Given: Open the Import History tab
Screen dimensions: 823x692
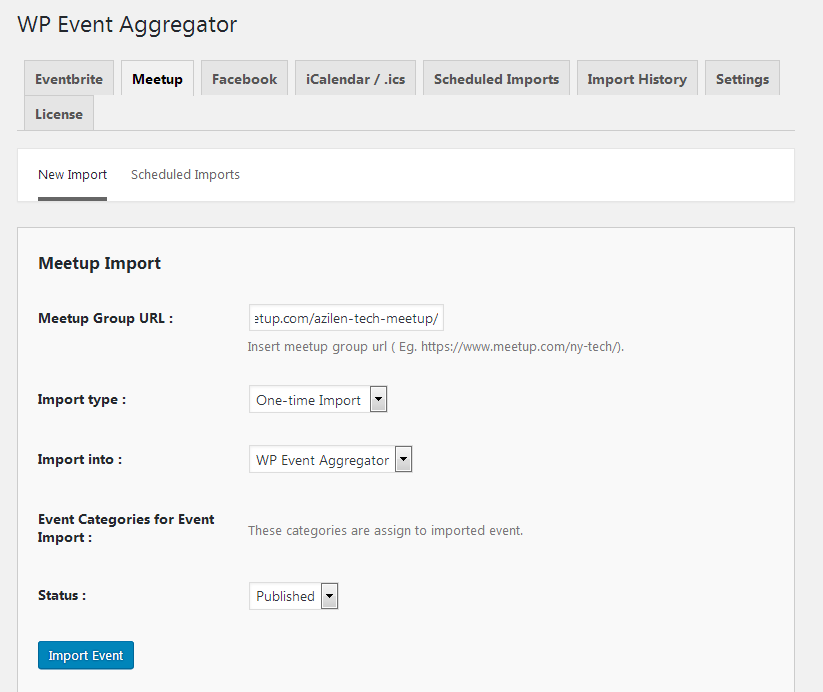Looking at the screenshot, I should [637, 78].
